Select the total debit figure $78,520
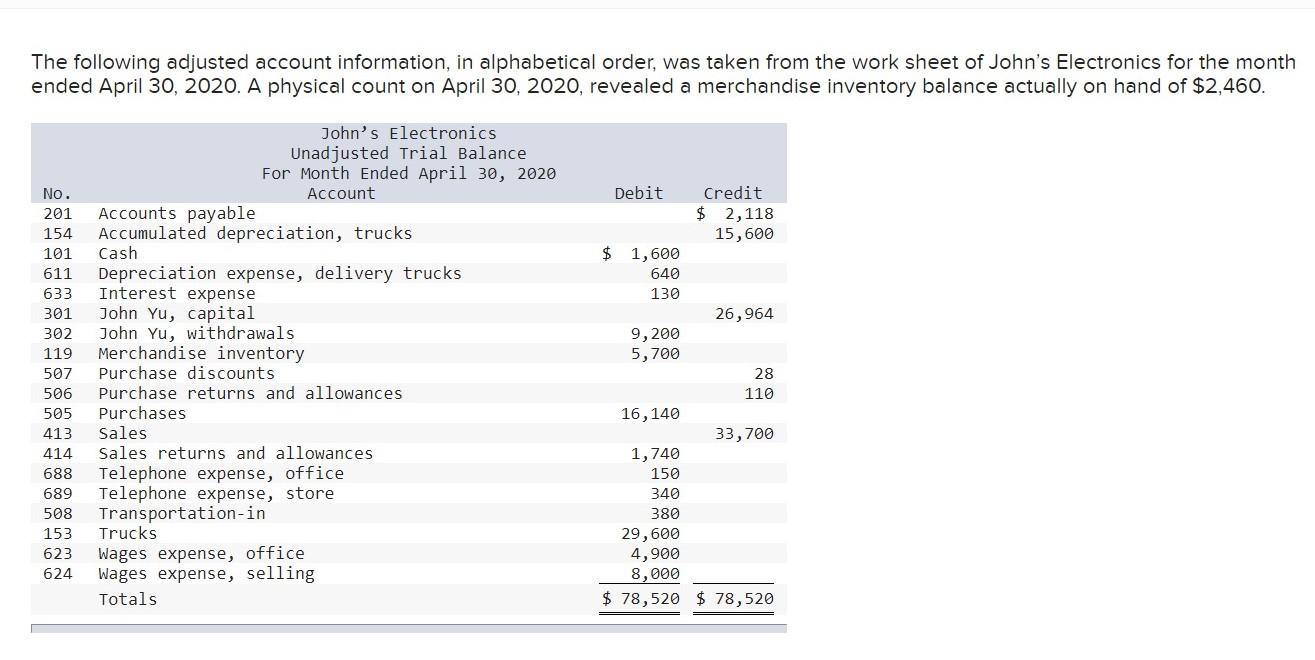The height and width of the screenshot is (660, 1315). pyautogui.click(x=641, y=599)
